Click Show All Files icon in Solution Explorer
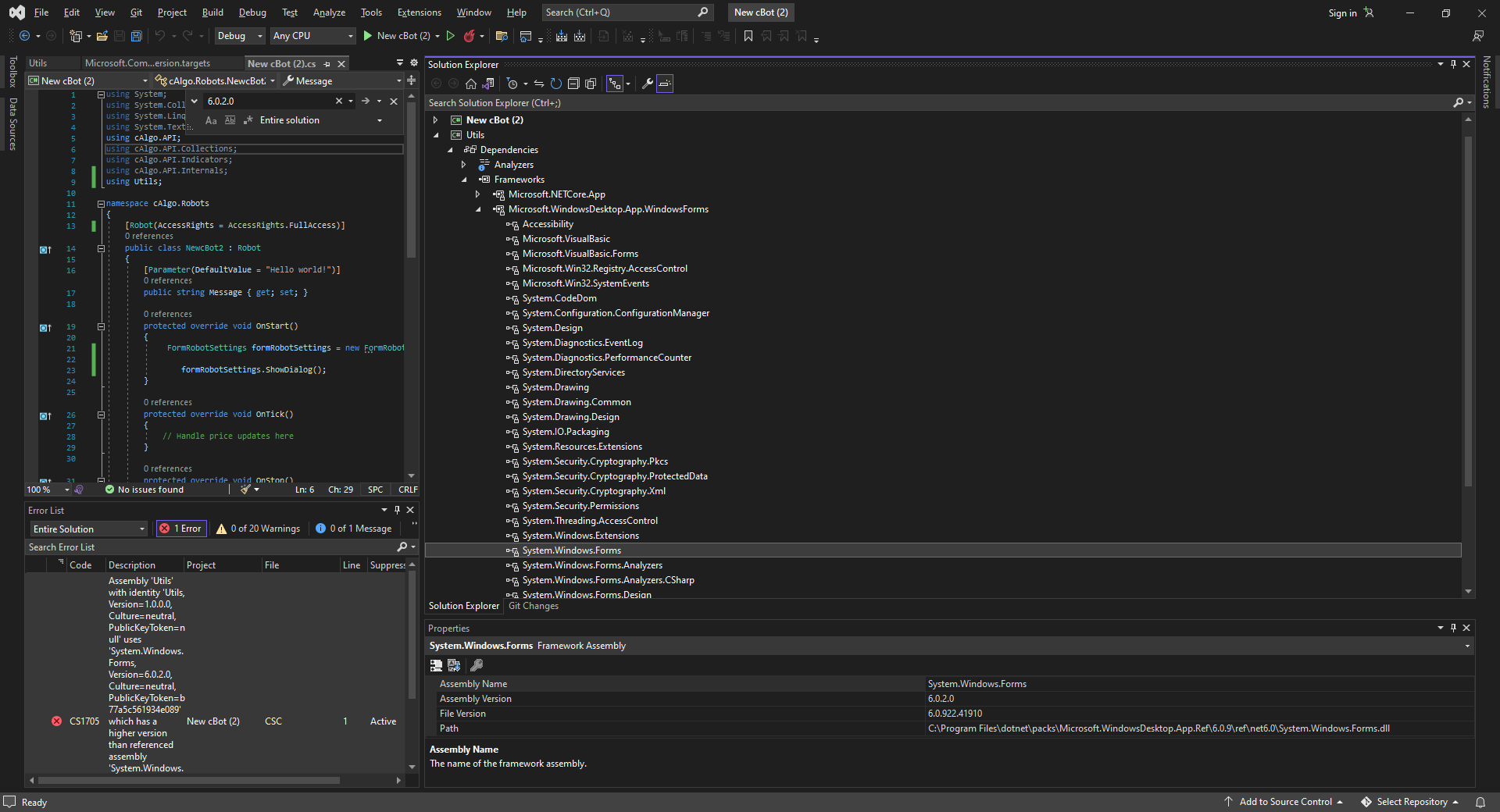The width and height of the screenshot is (1500, 812). (591, 84)
